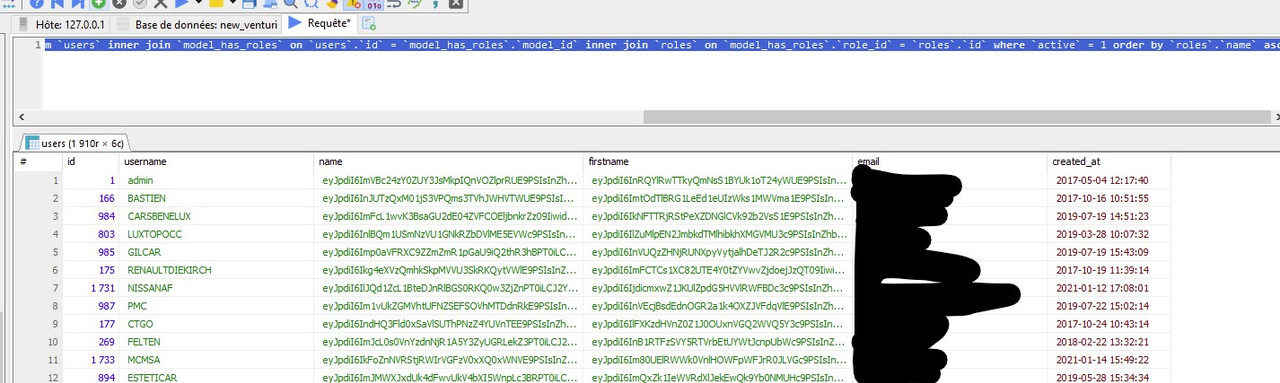Sort by the username column header

pyautogui.click(x=216, y=161)
